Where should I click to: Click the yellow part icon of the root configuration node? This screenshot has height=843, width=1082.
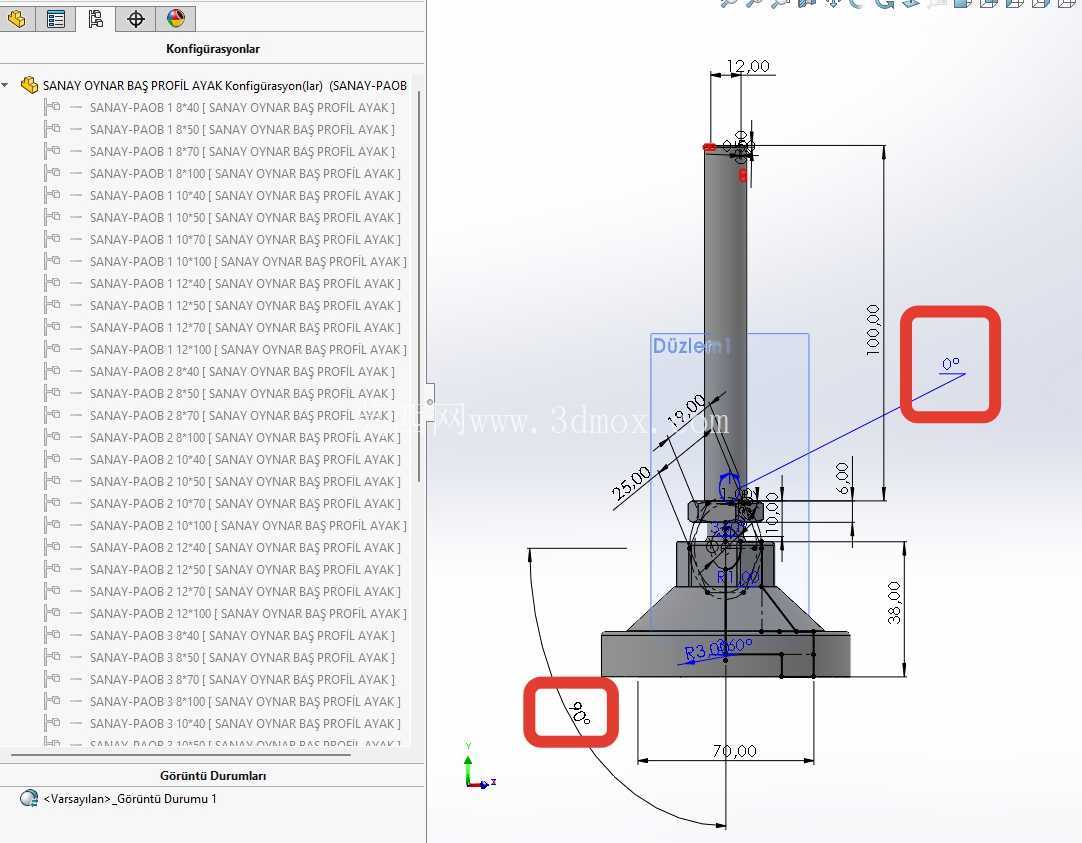29,85
